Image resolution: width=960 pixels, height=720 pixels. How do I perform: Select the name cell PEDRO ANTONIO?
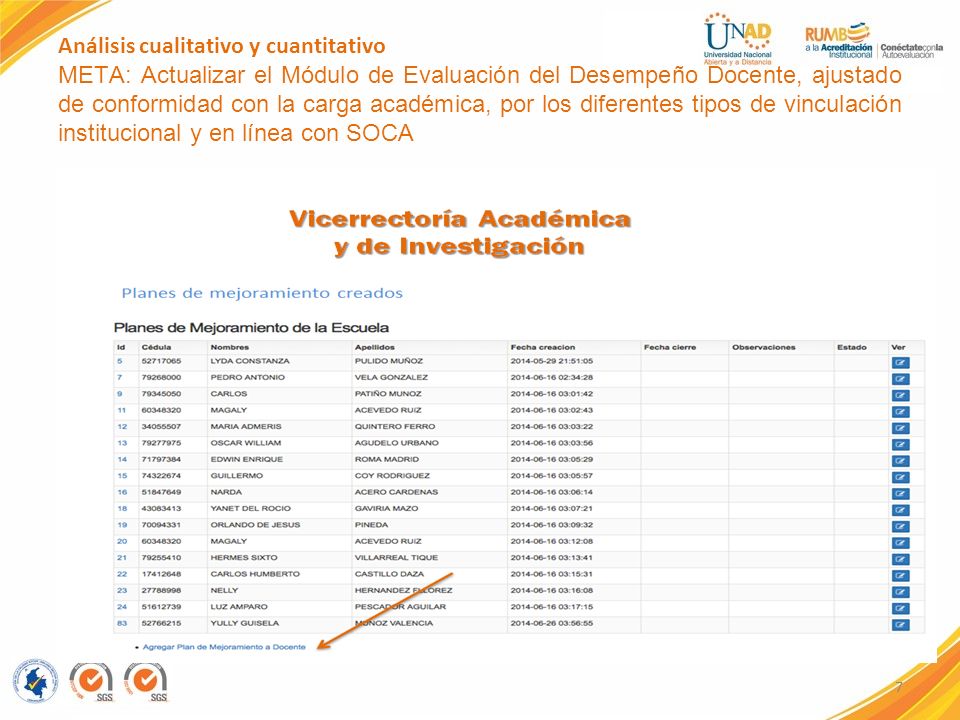tap(247, 377)
